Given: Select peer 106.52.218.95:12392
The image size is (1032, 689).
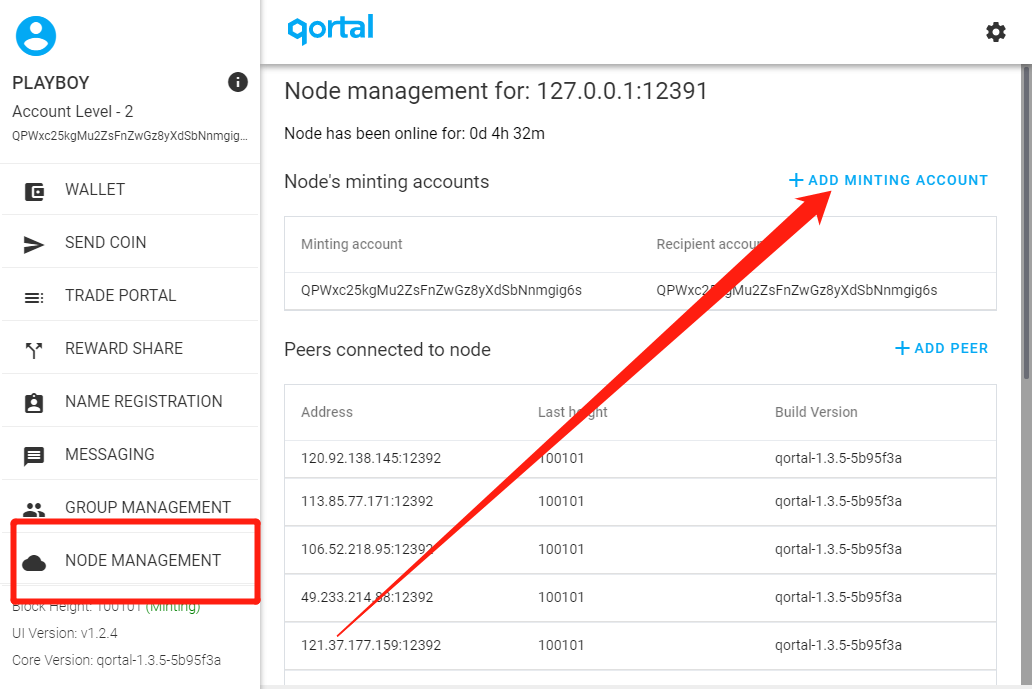Looking at the screenshot, I should point(367,549).
